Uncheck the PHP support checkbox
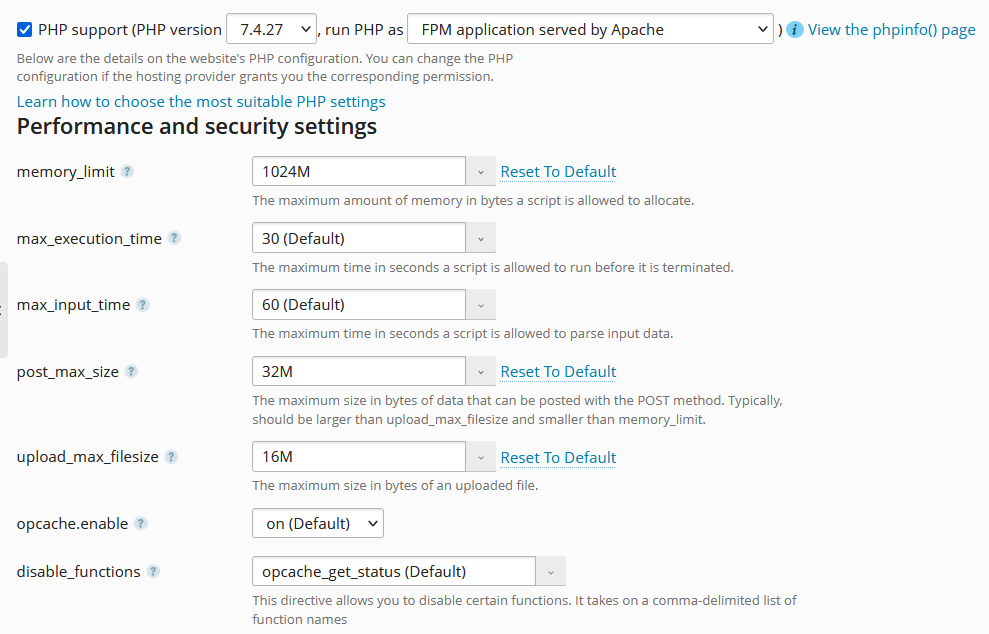This screenshot has width=989, height=634. click(25, 30)
